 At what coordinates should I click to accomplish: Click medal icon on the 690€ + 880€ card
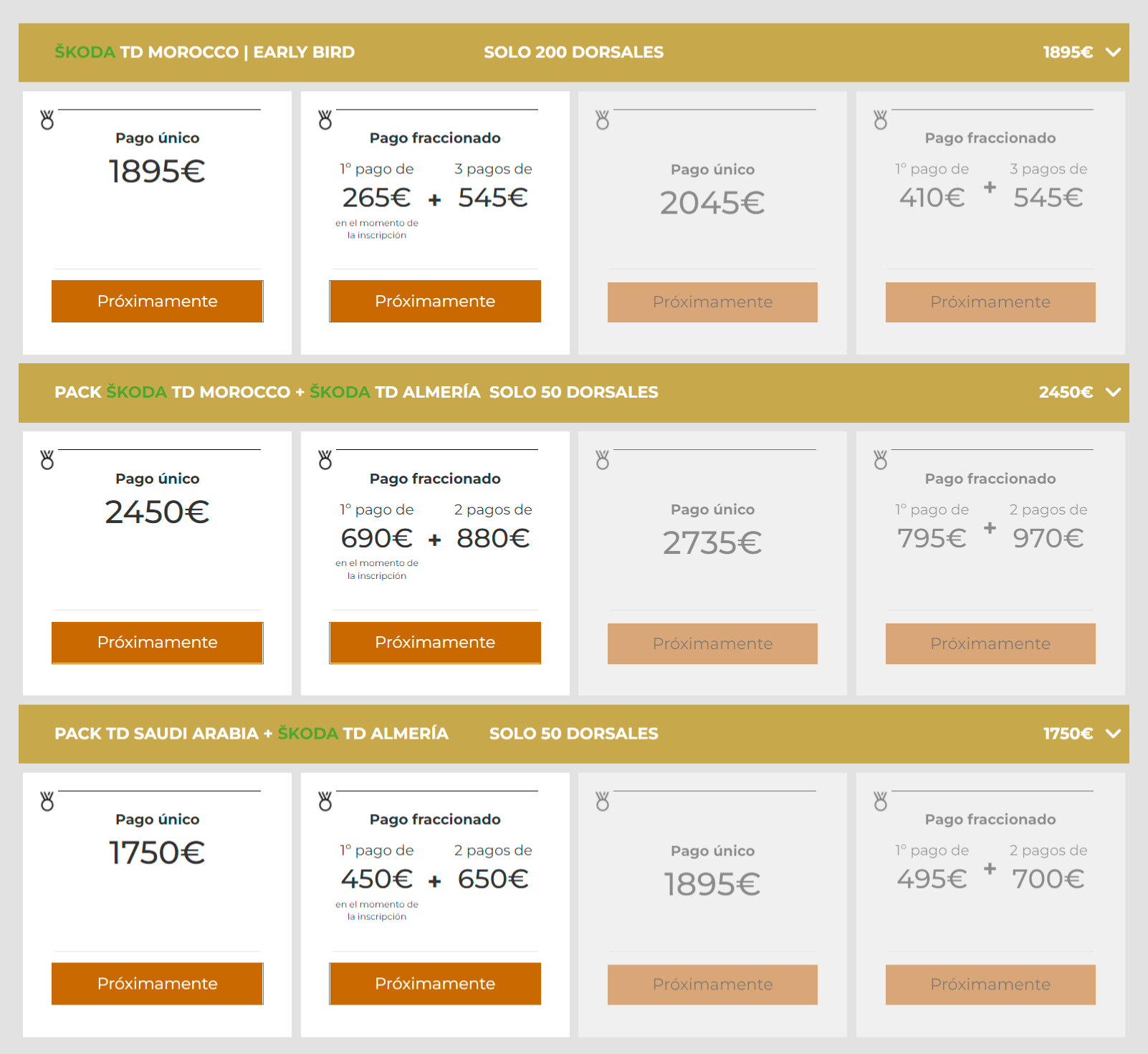click(325, 460)
